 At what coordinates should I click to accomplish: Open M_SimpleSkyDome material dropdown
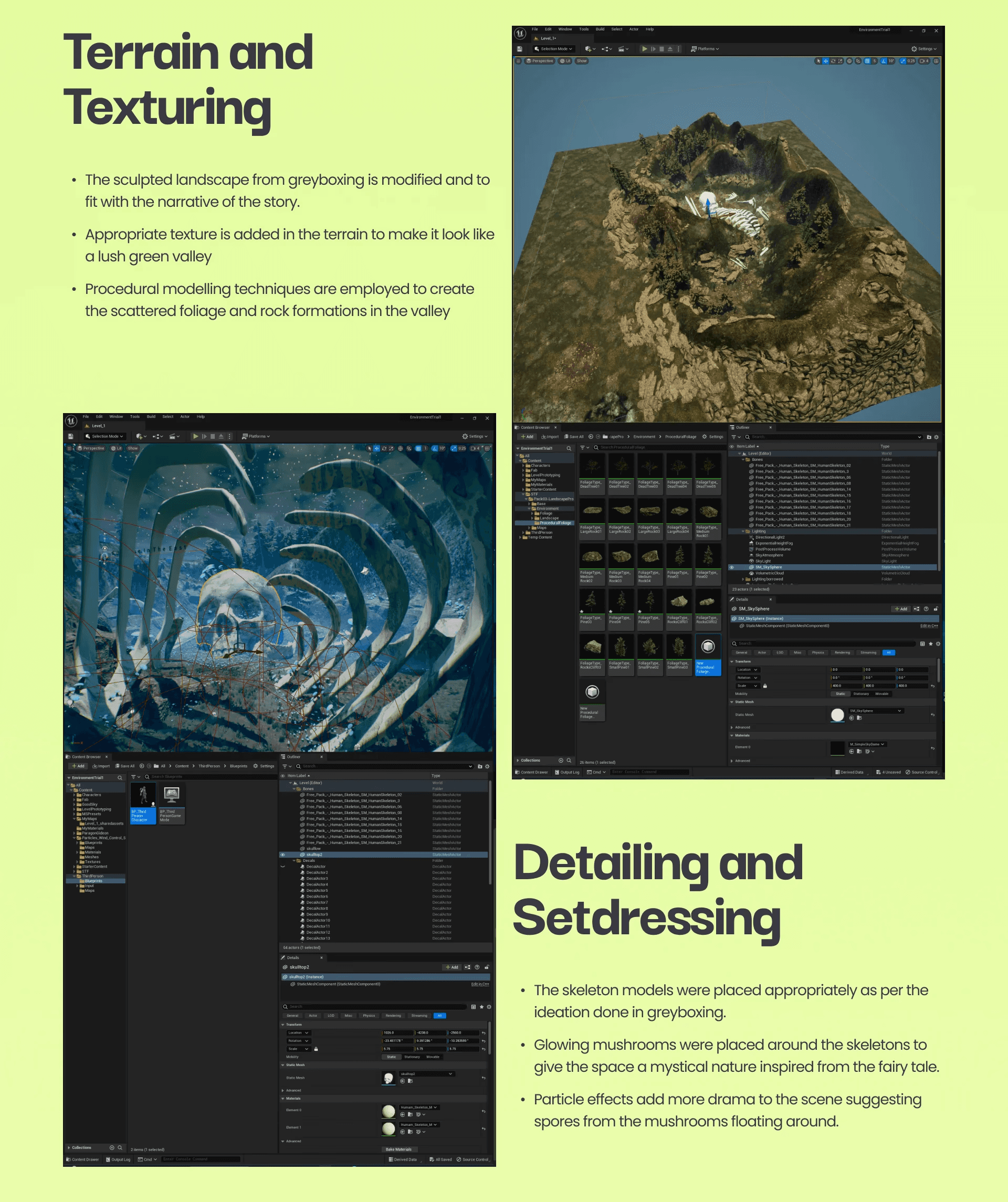click(868, 744)
